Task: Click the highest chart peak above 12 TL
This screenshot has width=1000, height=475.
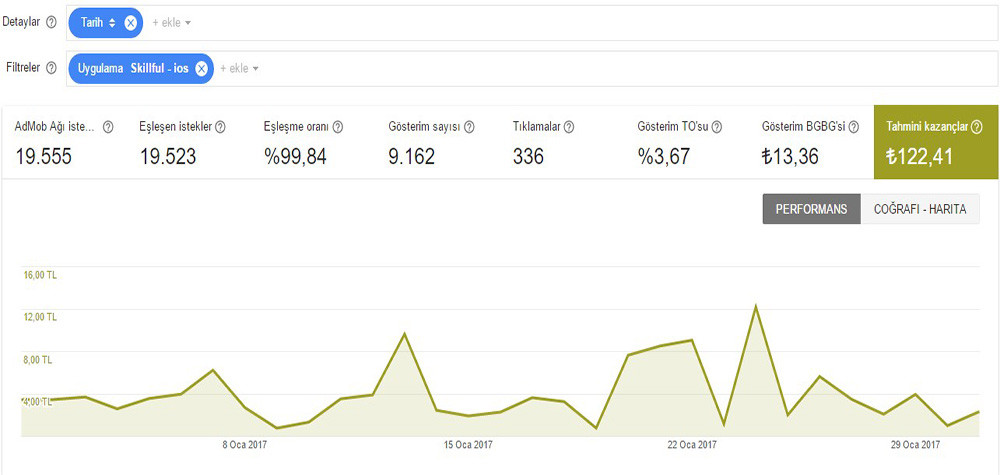Action: click(x=756, y=306)
